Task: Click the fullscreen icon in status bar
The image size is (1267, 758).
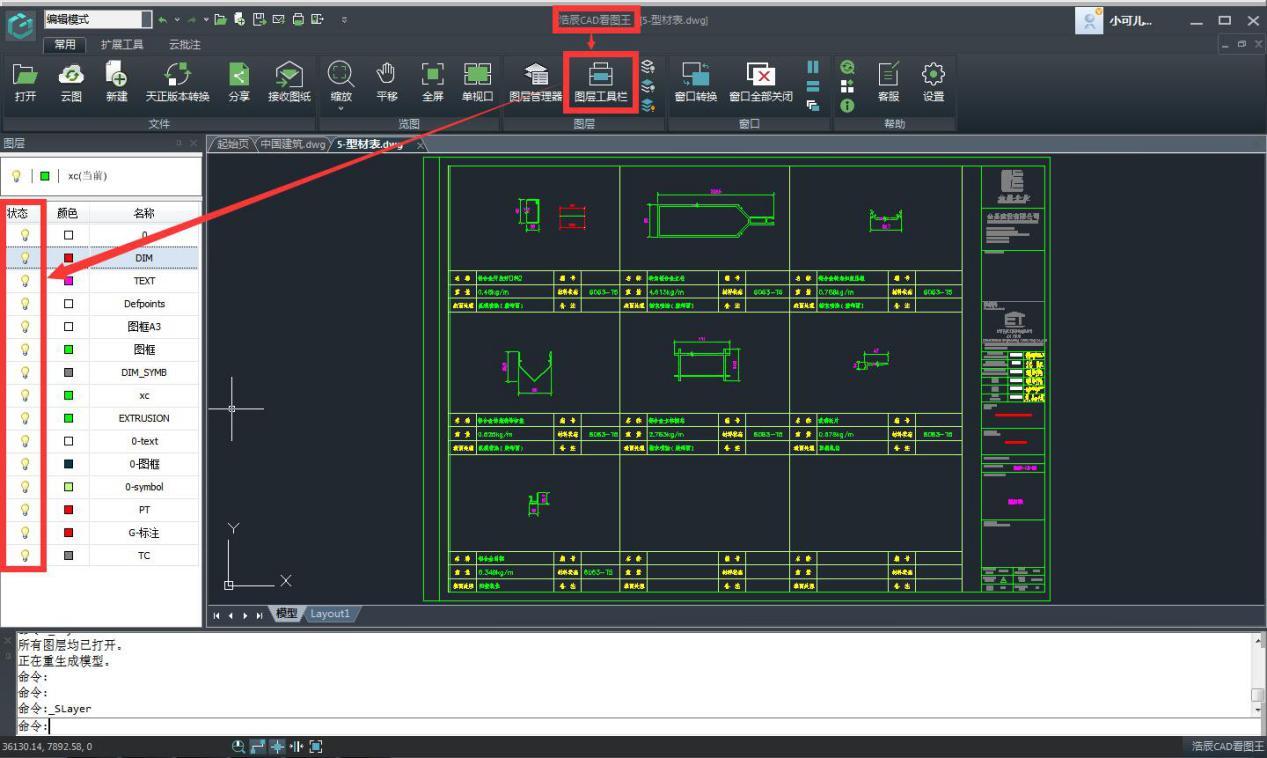Action: [x=316, y=746]
